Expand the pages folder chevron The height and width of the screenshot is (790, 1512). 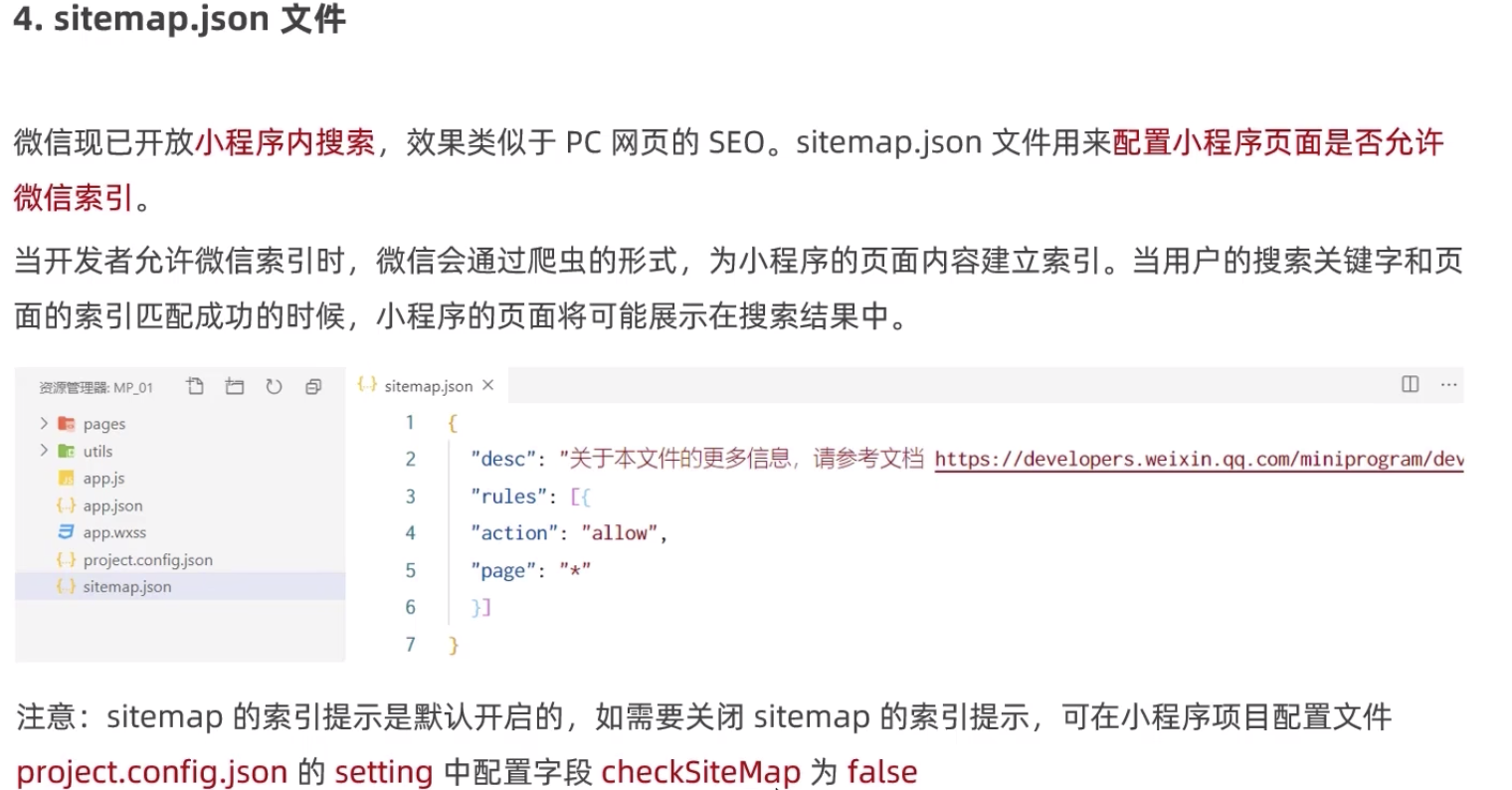44,424
